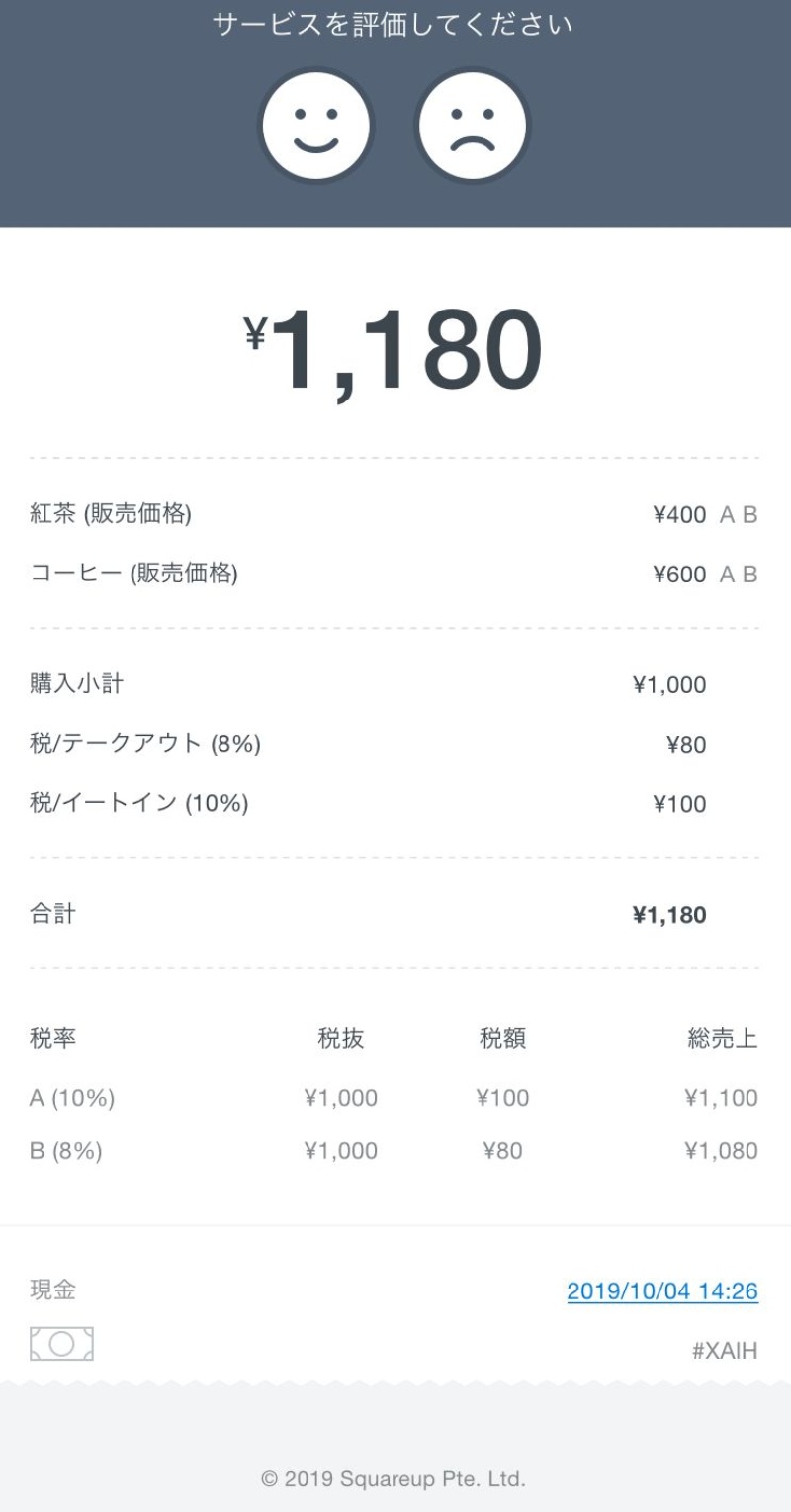
Task: Click the サービスを評価してください heading
Action: [x=394, y=25]
